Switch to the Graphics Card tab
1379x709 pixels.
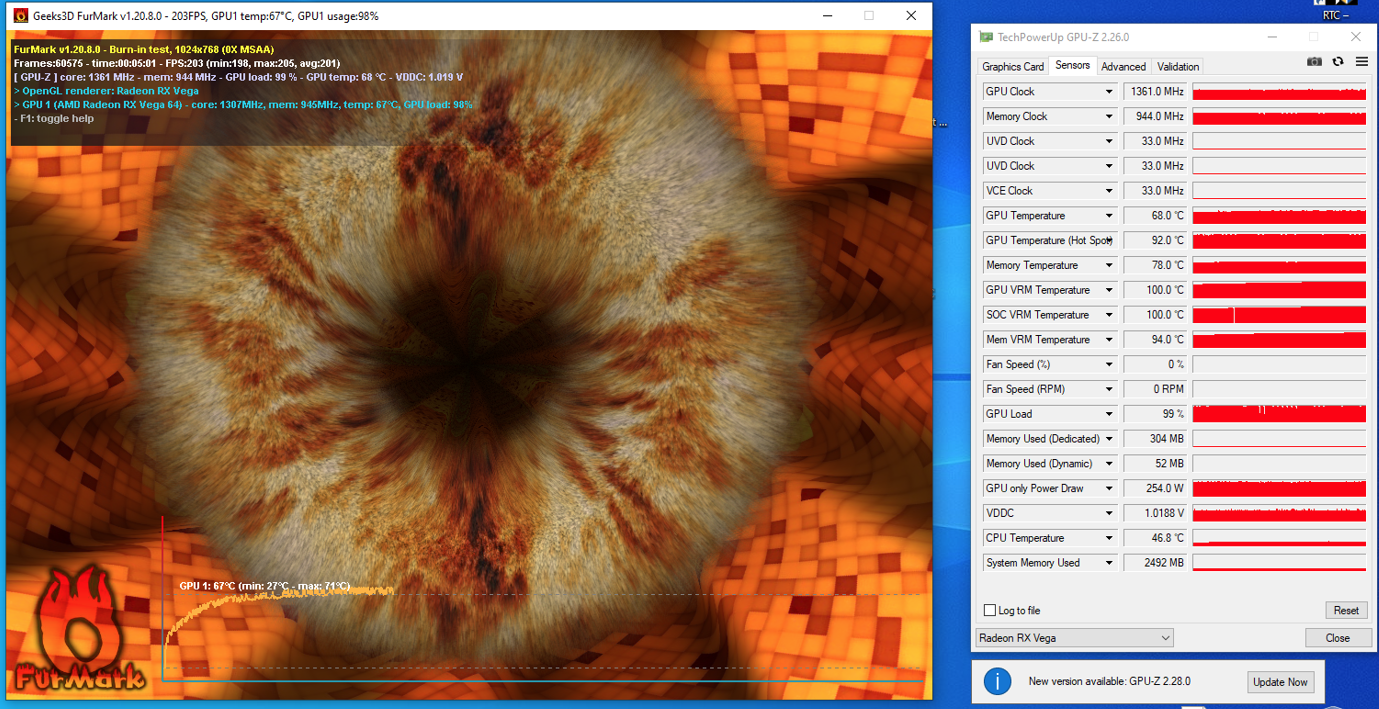[x=1013, y=67]
